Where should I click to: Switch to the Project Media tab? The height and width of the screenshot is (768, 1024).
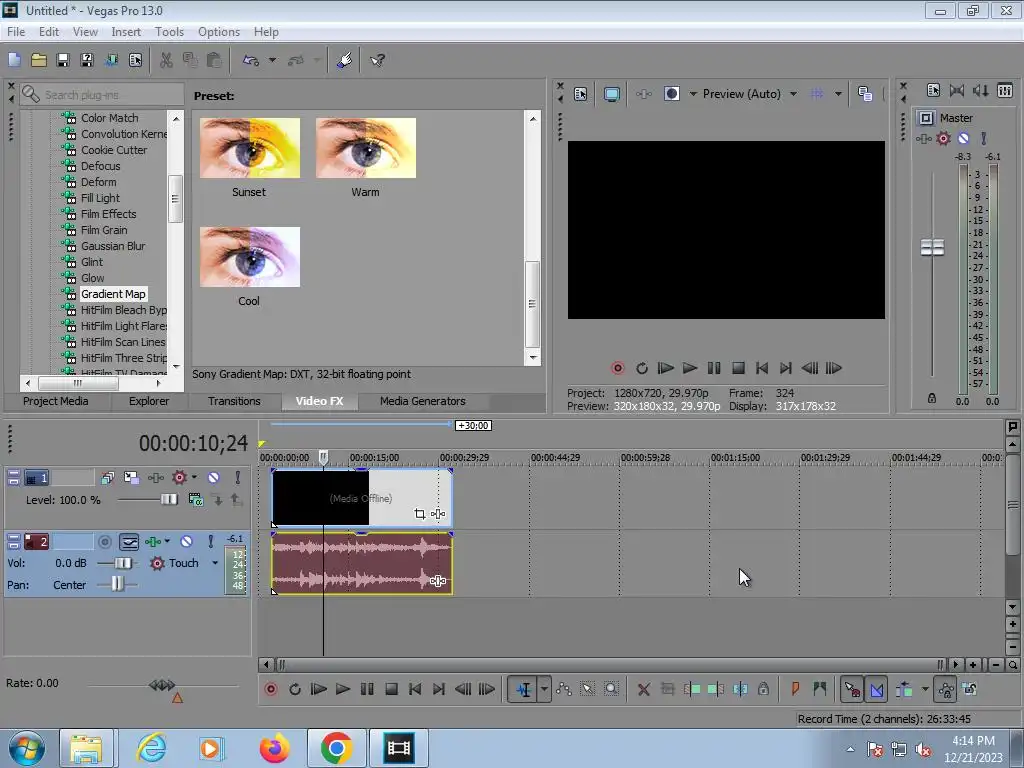(56, 401)
